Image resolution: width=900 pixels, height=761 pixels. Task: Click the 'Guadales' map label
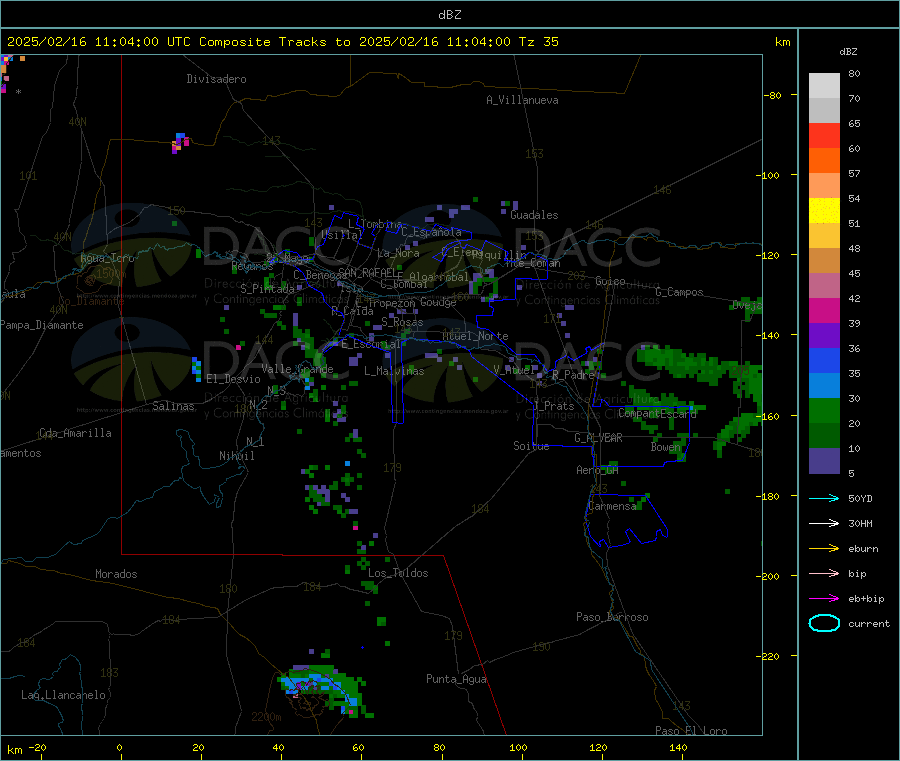point(534,215)
